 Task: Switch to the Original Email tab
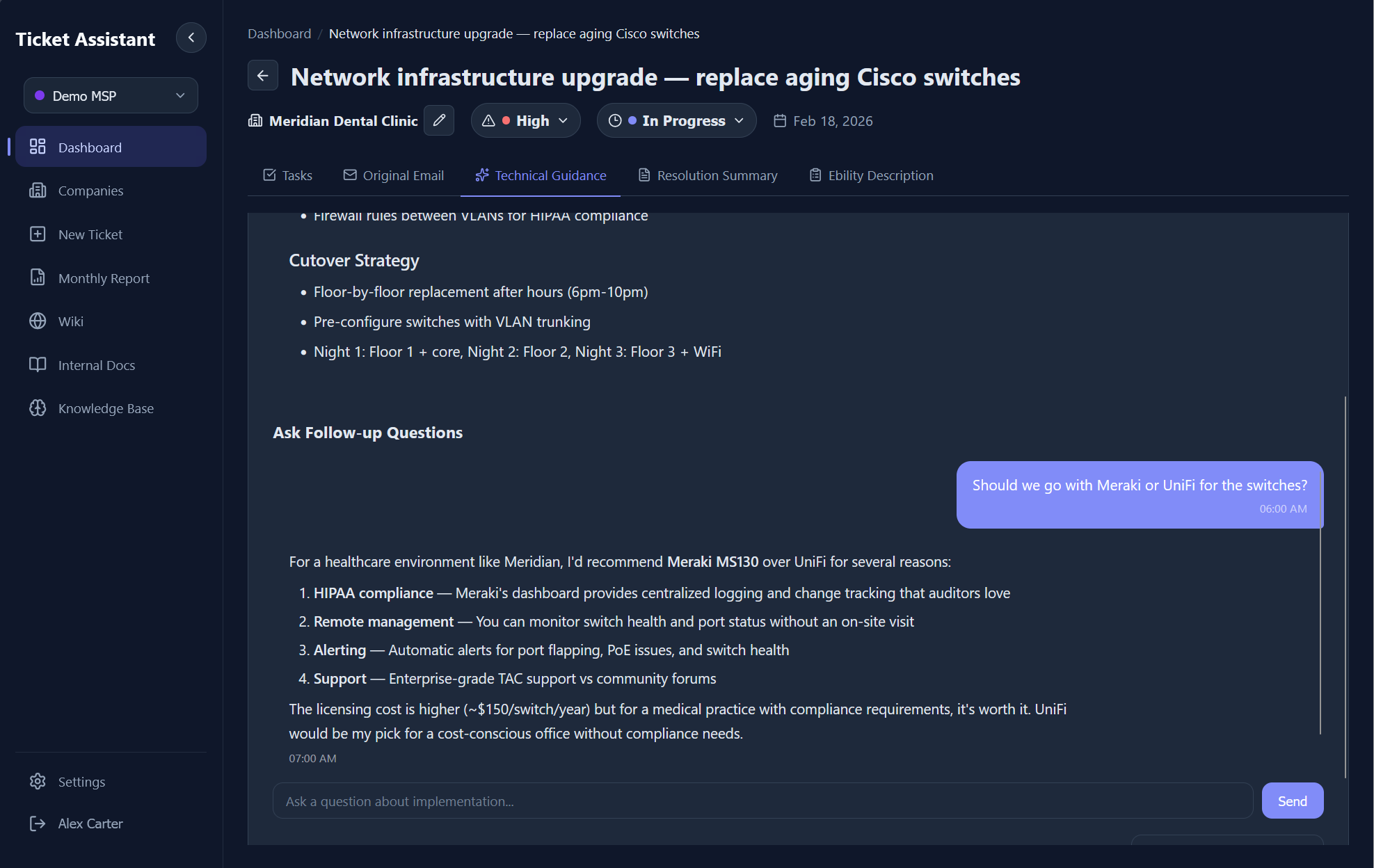point(394,175)
